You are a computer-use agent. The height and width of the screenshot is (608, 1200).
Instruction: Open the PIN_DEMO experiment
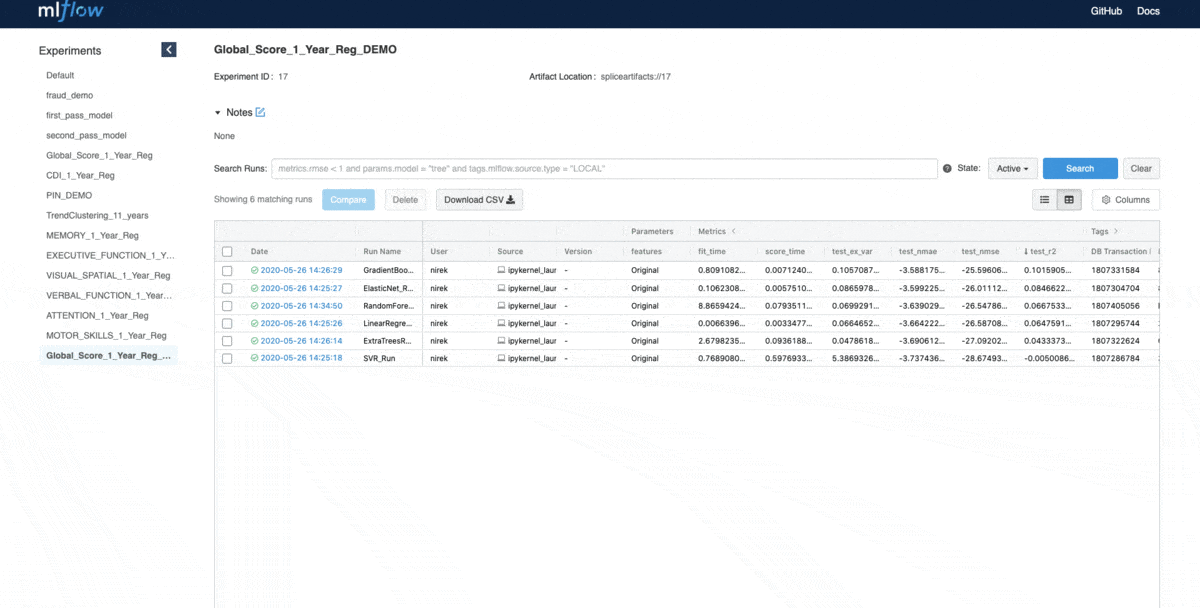pos(69,195)
